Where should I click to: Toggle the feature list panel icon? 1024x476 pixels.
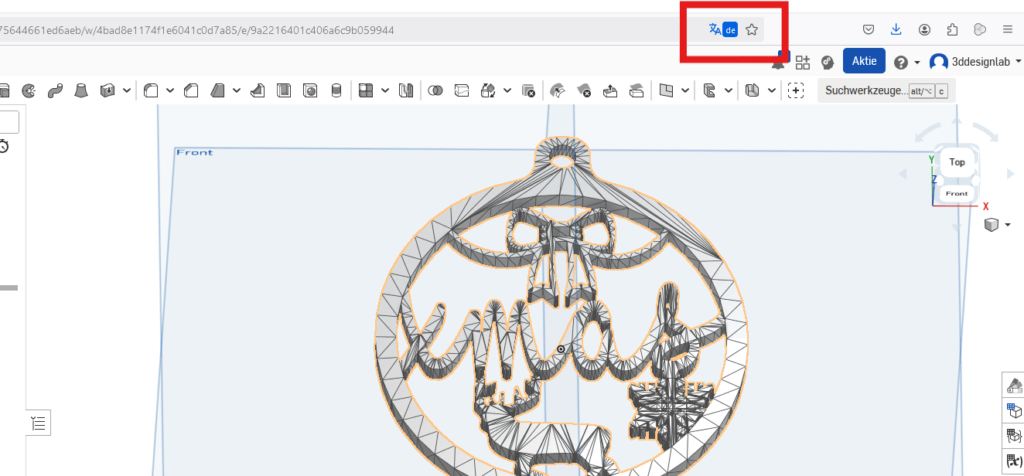pyautogui.click(x=39, y=424)
